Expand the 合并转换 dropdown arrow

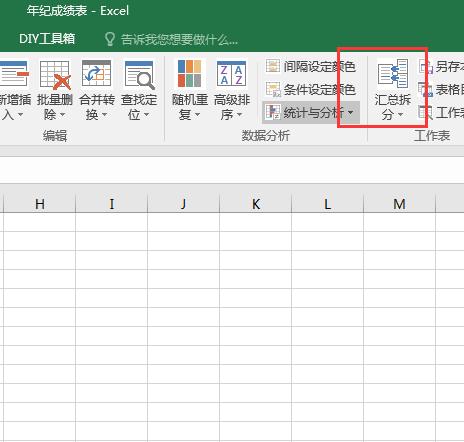pos(105,114)
